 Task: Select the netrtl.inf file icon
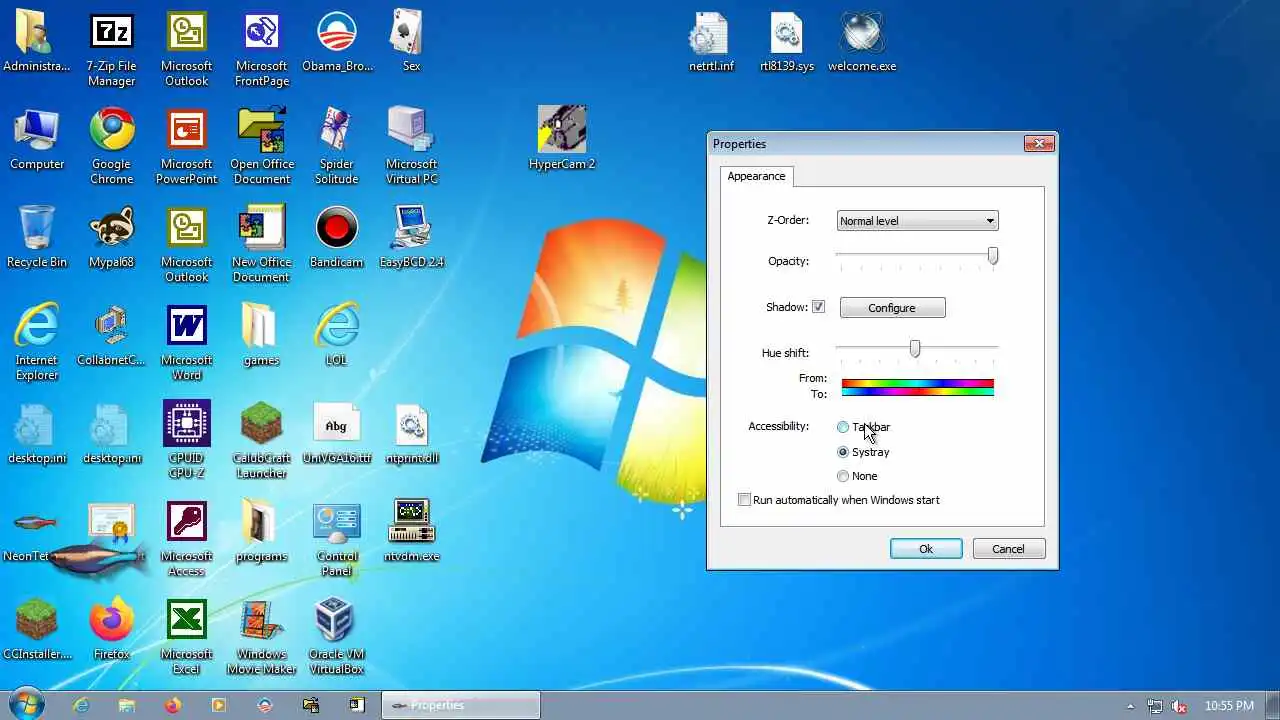pos(711,43)
